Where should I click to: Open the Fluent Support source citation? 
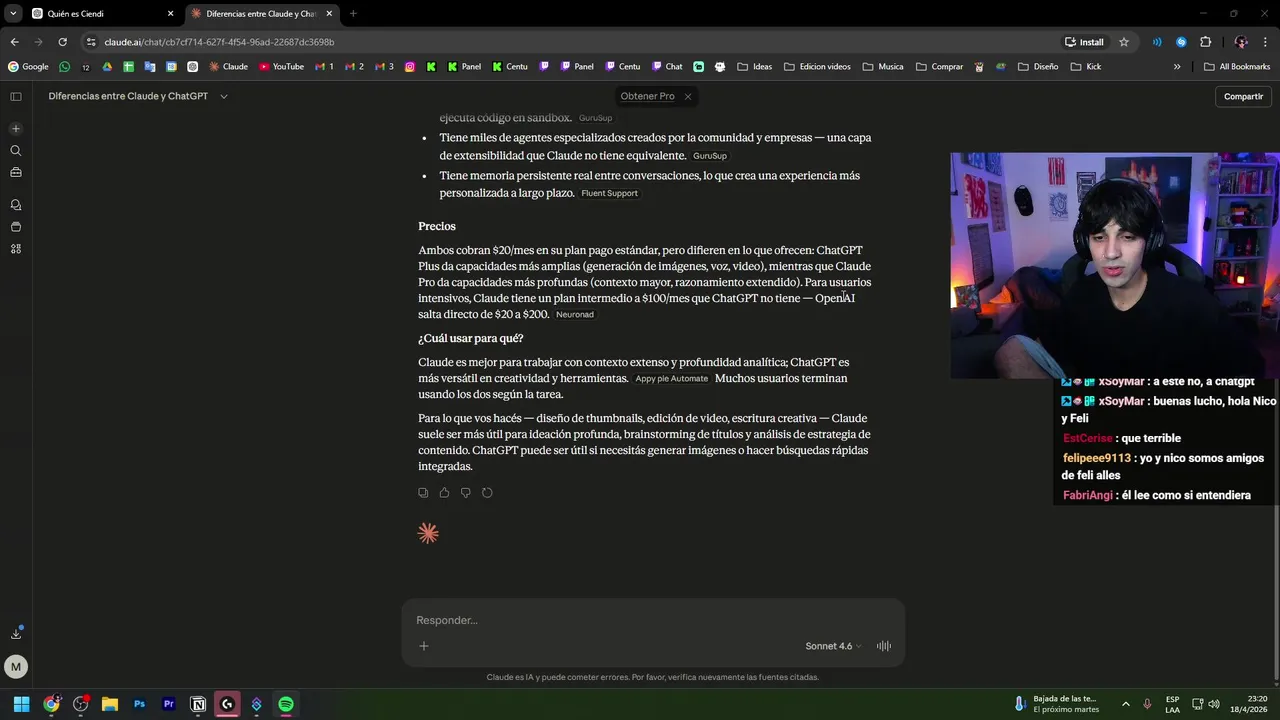pos(609,193)
